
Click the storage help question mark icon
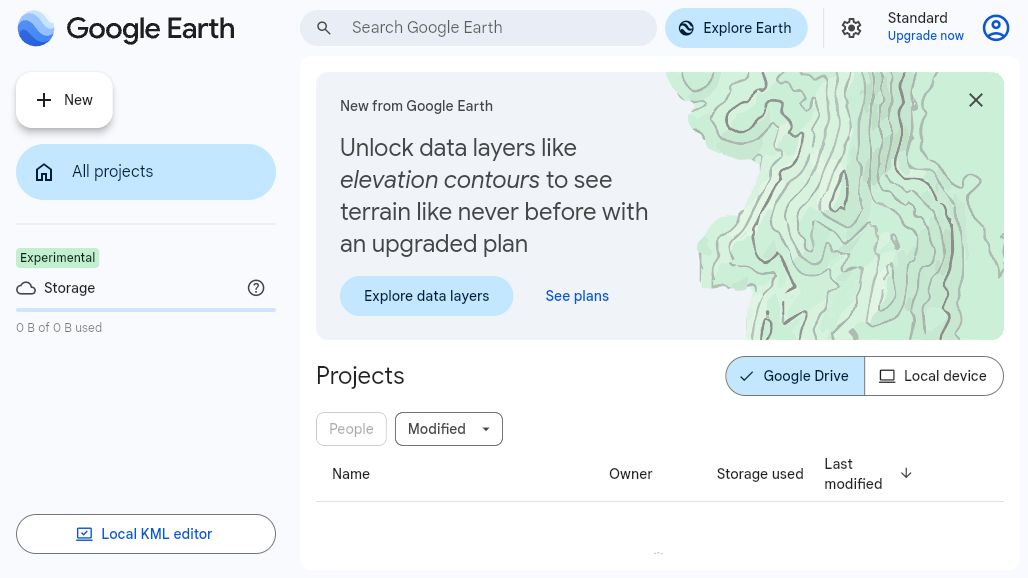(256, 288)
